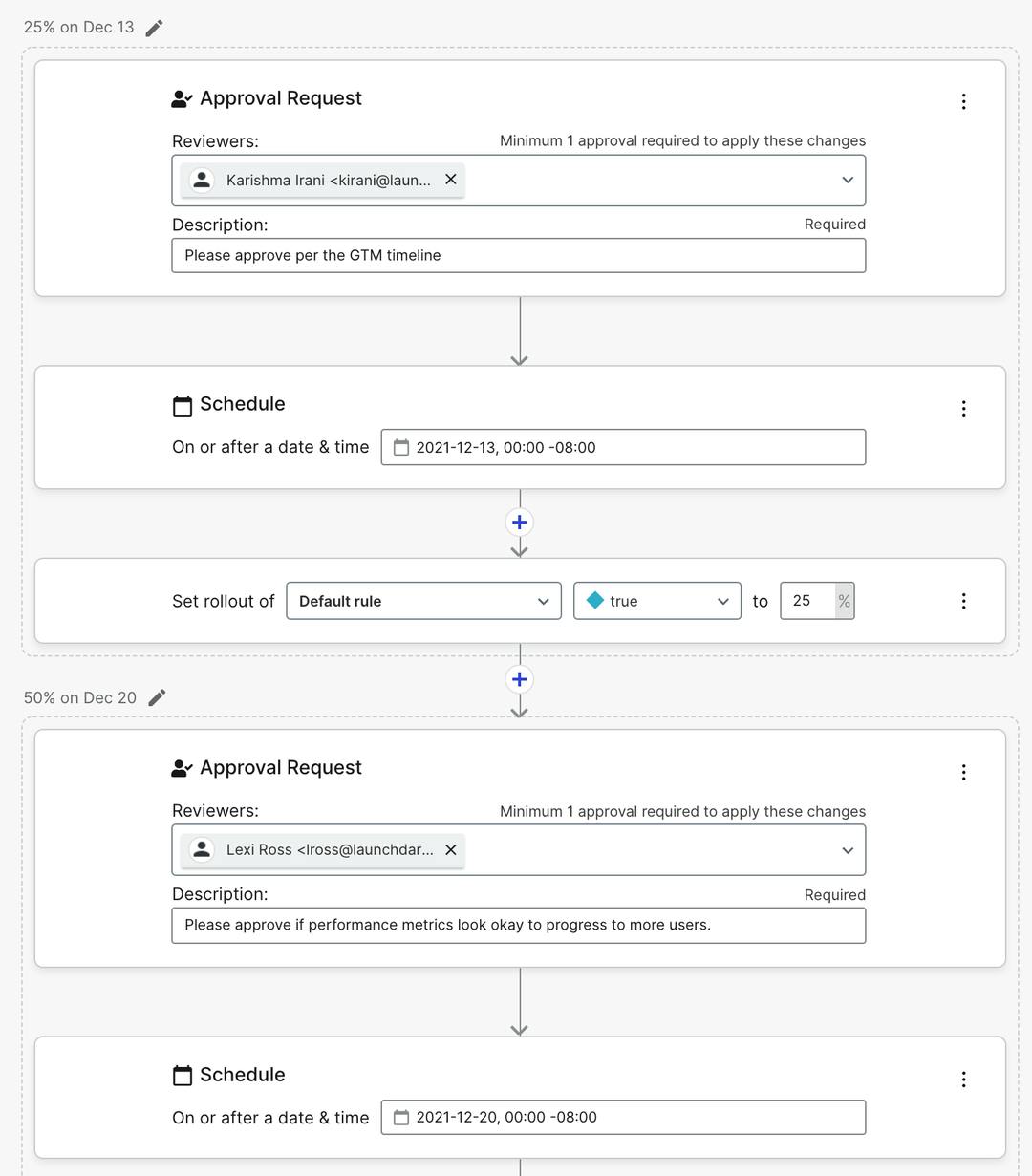Image resolution: width=1032 pixels, height=1176 pixels.
Task: Remove reviewer Lexi Ross
Action: pyautogui.click(x=451, y=849)
